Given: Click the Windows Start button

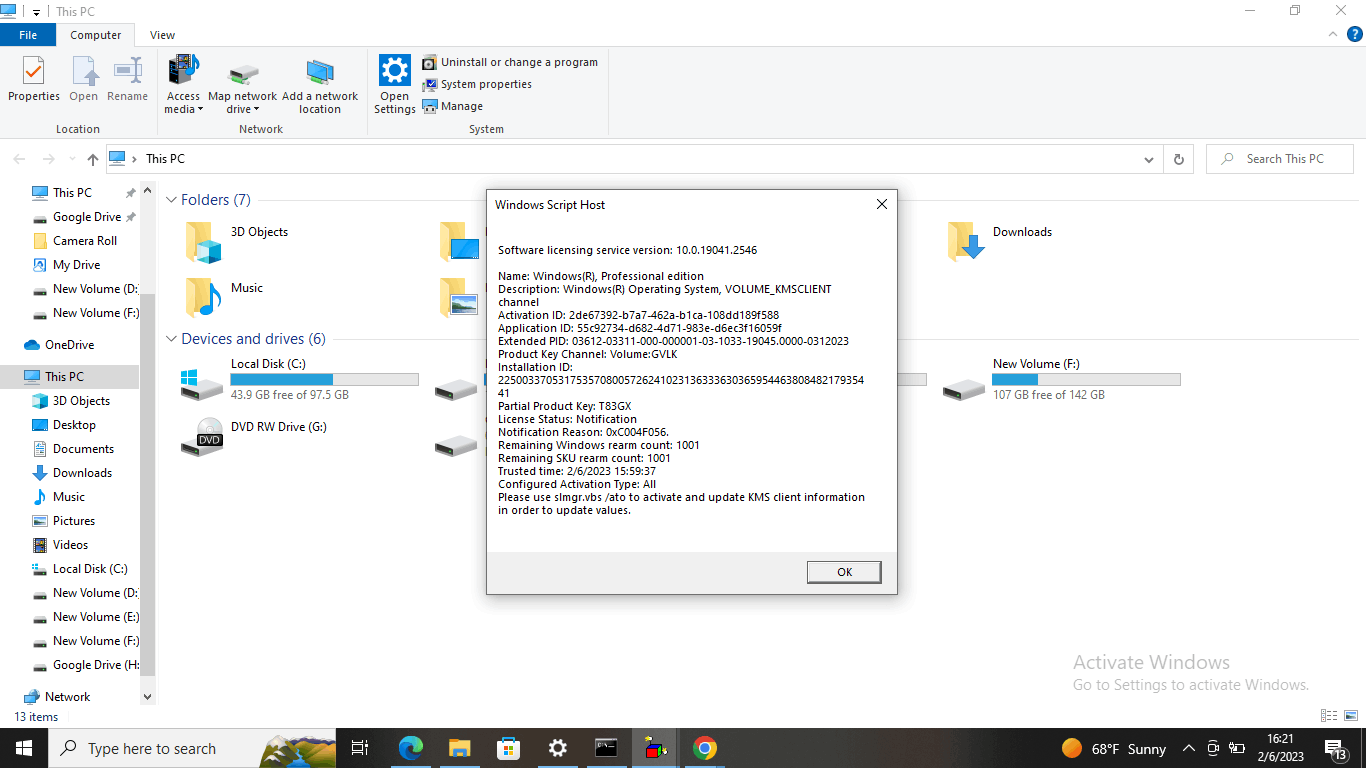Looking at the screenshot, I should 24,748.
